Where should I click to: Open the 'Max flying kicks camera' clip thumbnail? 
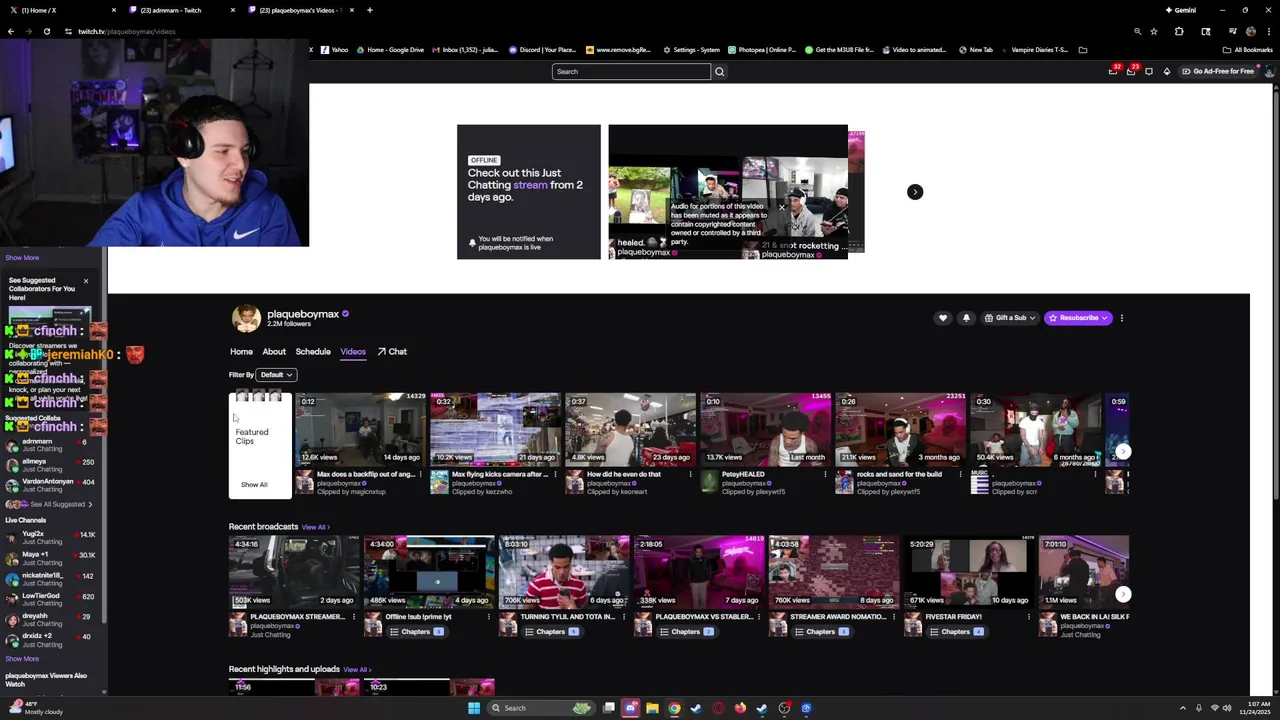point(495,429)
